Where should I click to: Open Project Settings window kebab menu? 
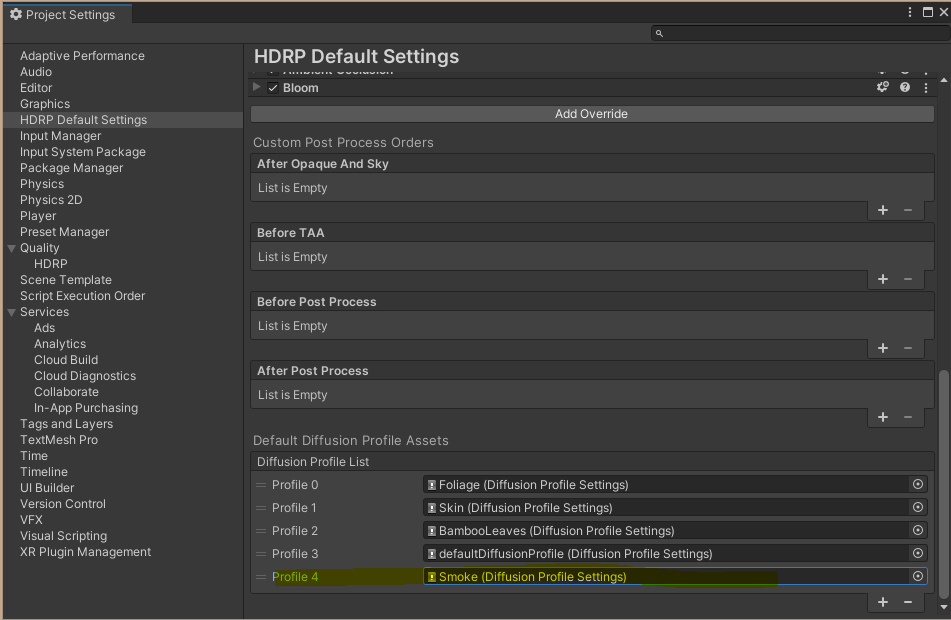[910, 12]
